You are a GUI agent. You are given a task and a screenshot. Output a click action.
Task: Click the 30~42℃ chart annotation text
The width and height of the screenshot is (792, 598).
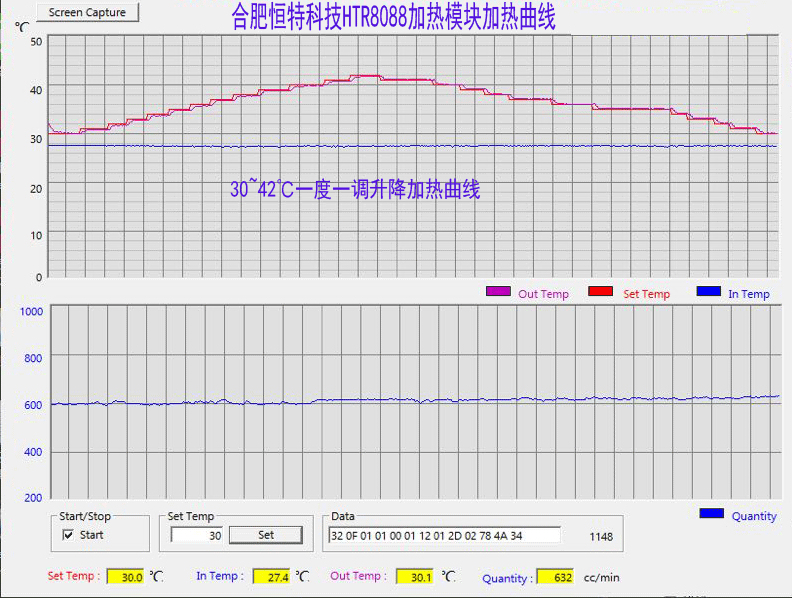click(355, 190)
